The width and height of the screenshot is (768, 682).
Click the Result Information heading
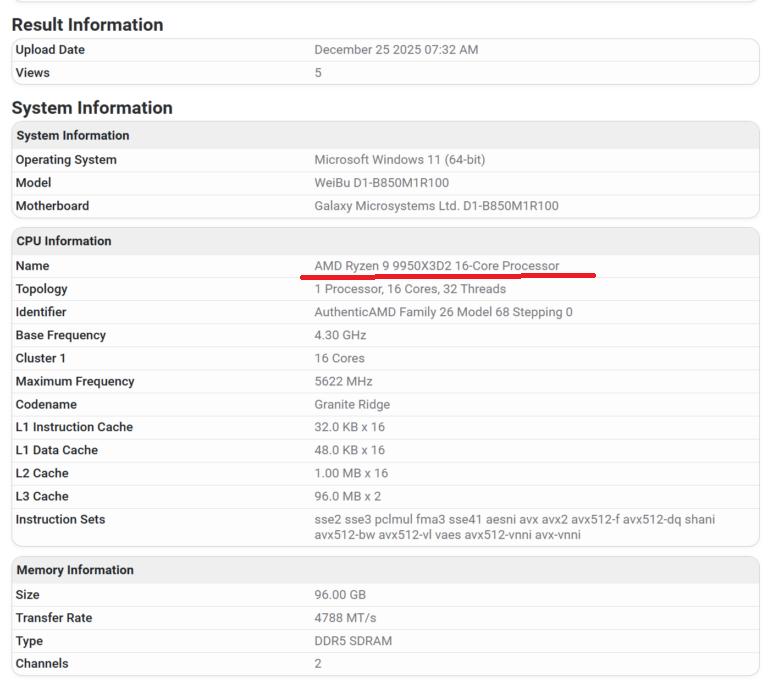pyautogui.click(x=87, y=24)
